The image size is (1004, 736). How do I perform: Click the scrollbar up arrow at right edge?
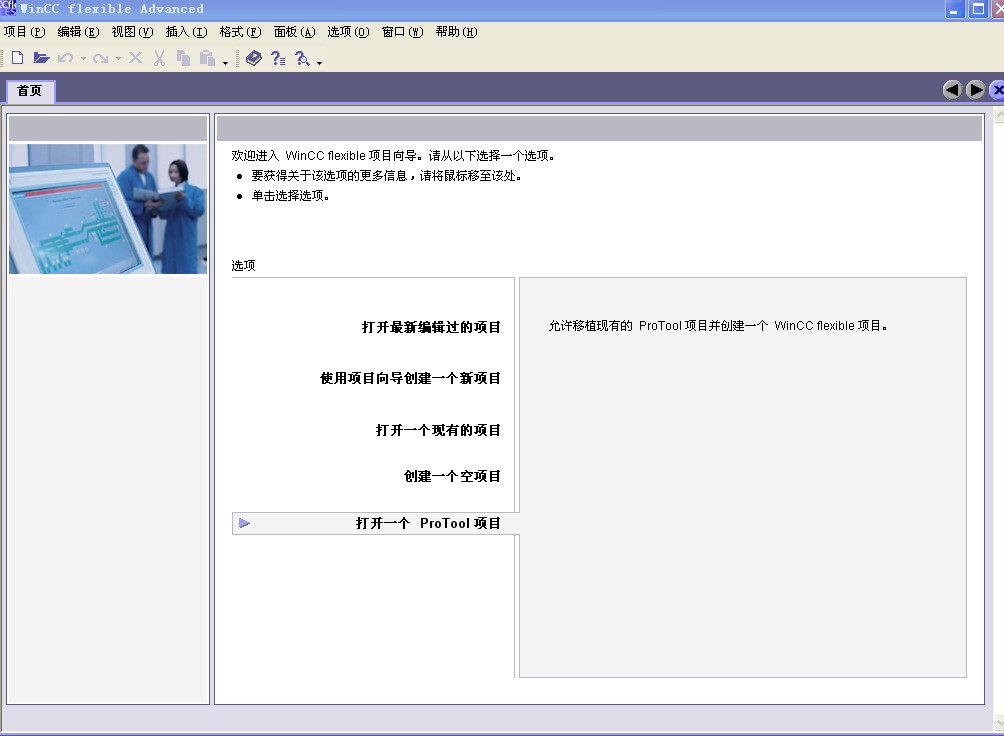pos(997,117)
